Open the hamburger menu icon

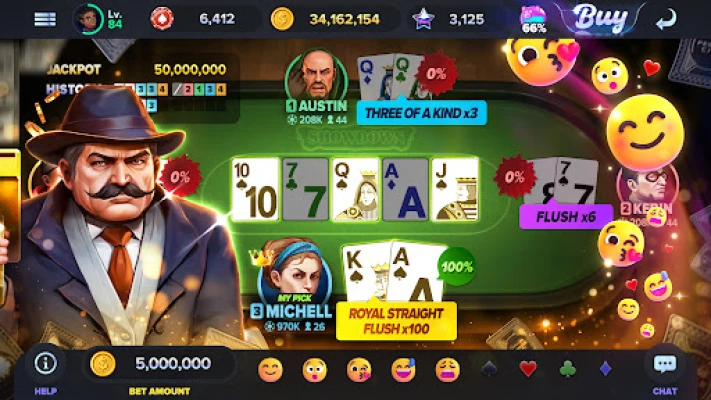tap(45, 19)
